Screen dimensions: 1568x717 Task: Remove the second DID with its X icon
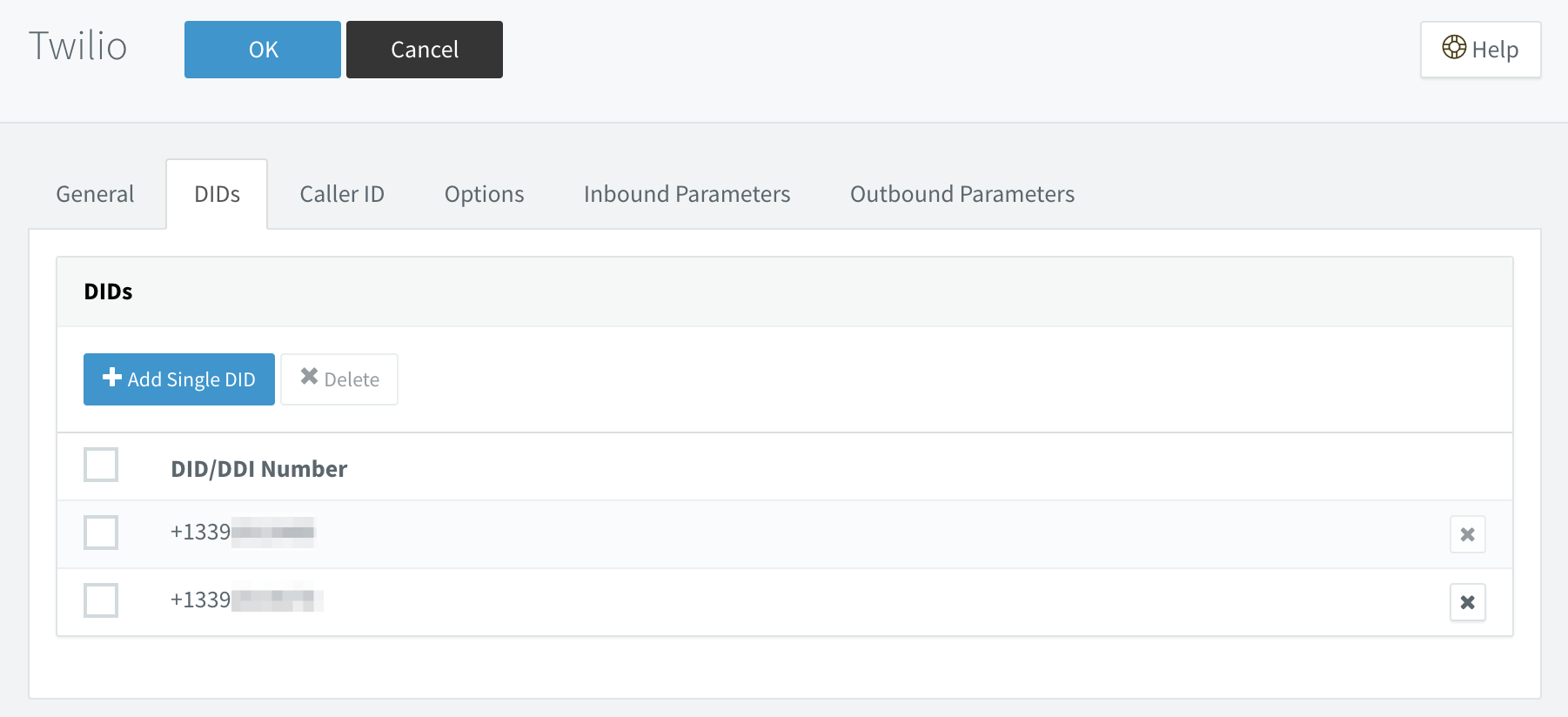click(x=1467, y=602)
